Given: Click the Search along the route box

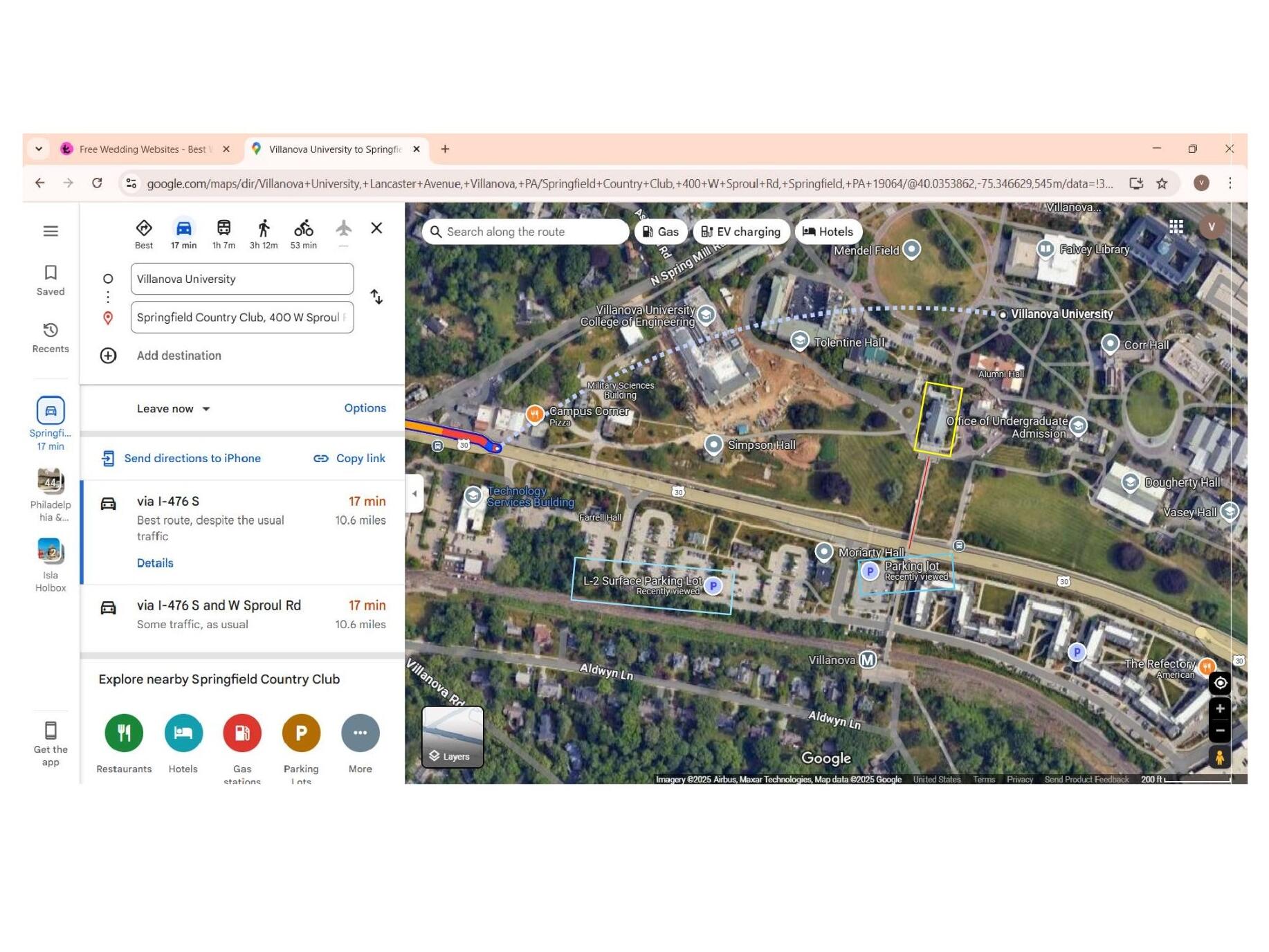Looking at the screenshot, I should 525,232.
